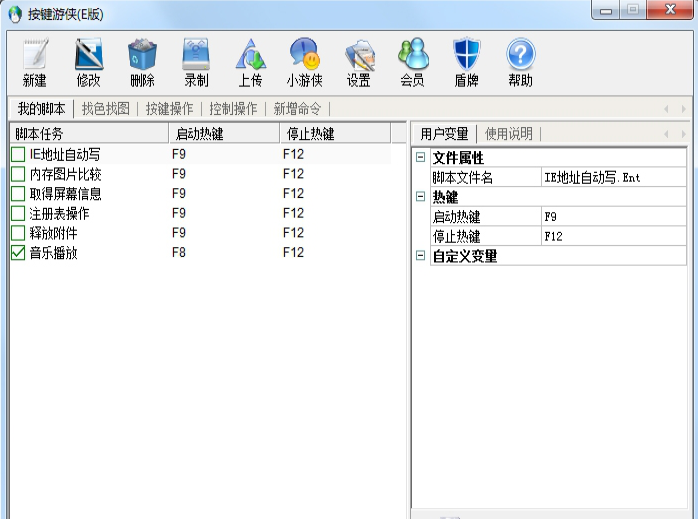The height and width of the screenshot is (519, 698).
Task: Select the 内存图片比较 script row
Action: pos(200,174)
